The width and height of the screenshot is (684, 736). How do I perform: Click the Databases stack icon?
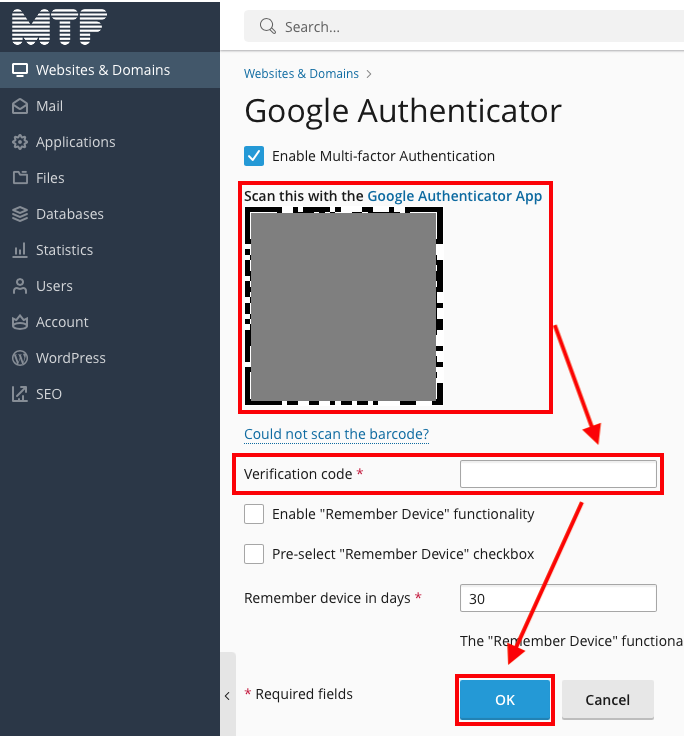19,214
